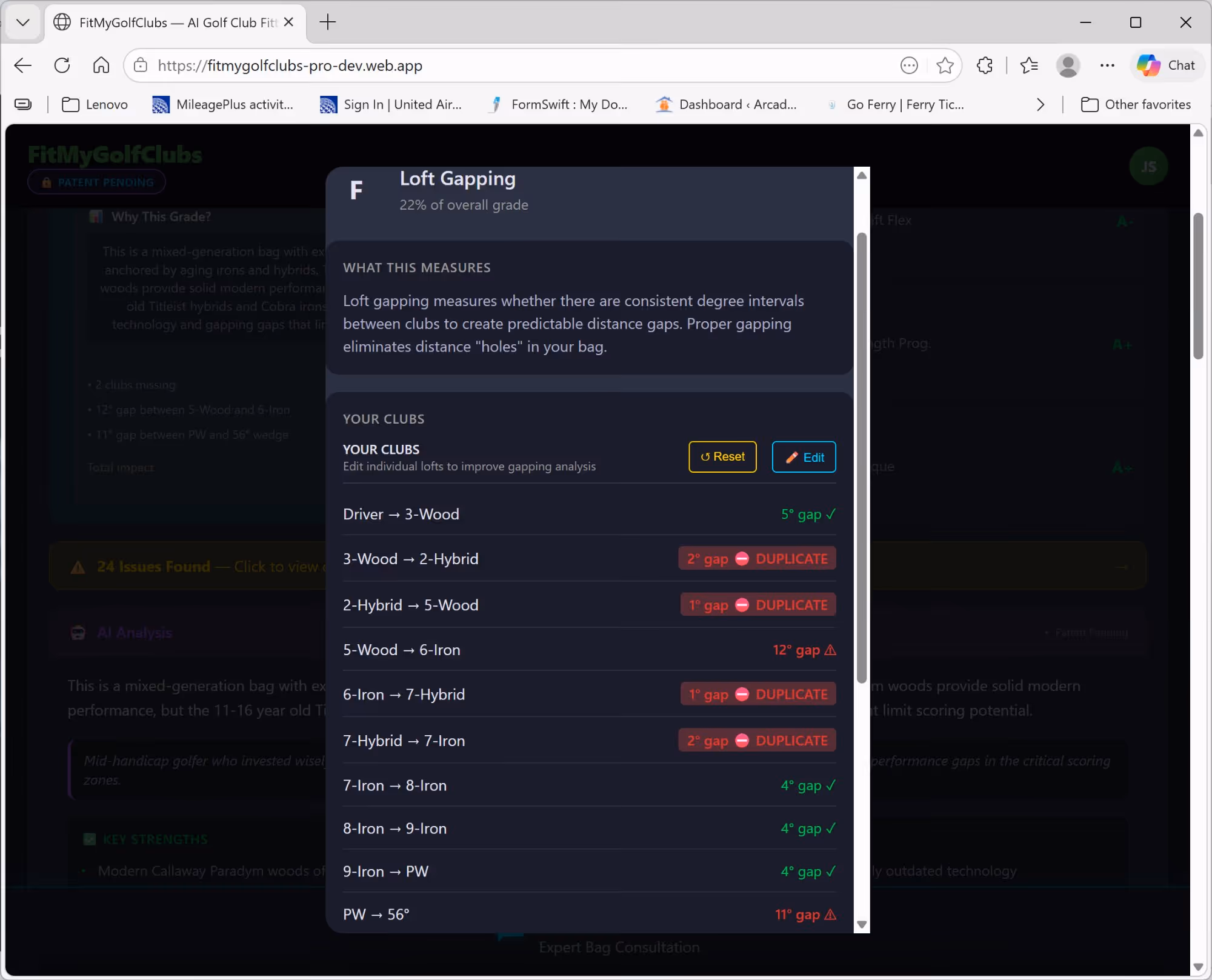Open the Lenovo bookmark folder

(x=95, y=105)
